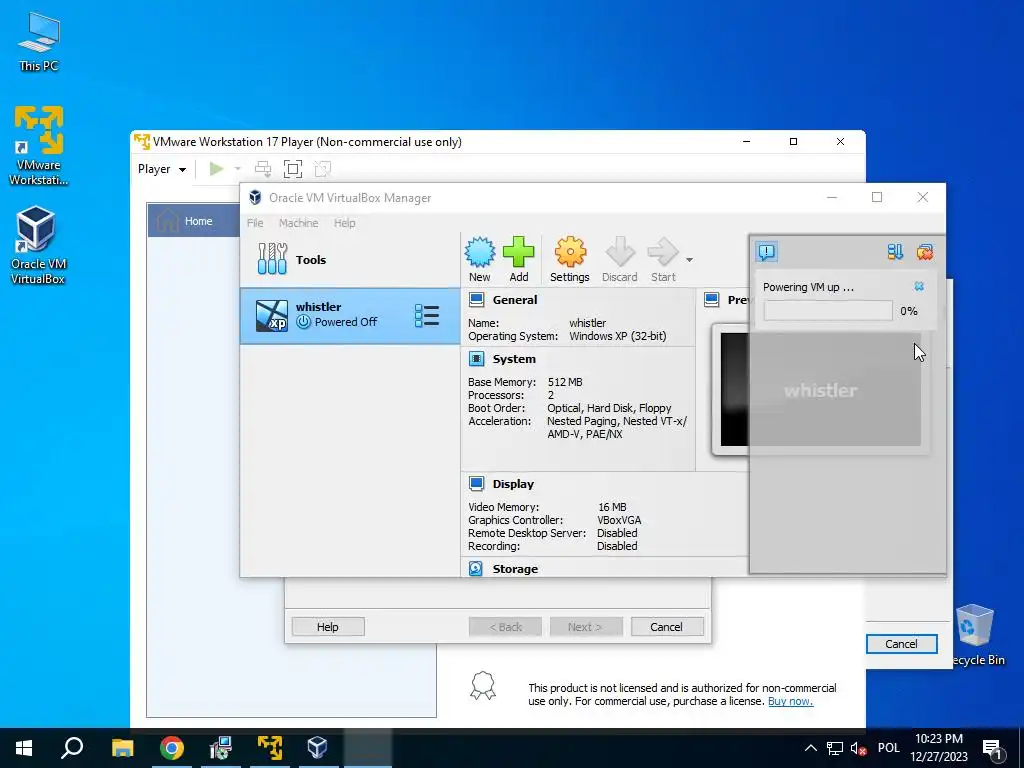Open File Explorer from the taskbar
This screenshot has width=1024, height=768.
click(122, 748)
